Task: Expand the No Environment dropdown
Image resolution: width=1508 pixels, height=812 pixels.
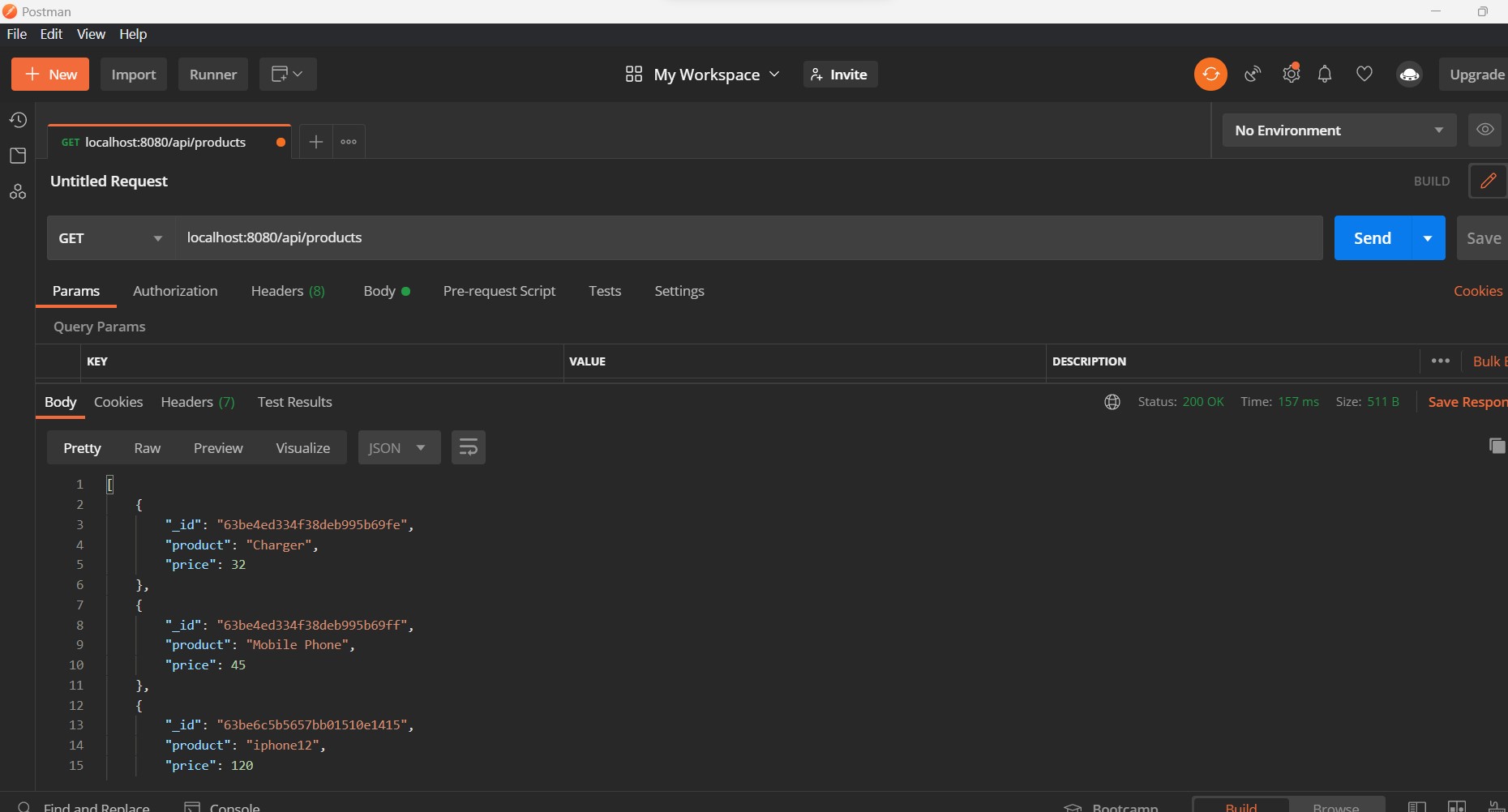Action: 1339,130
